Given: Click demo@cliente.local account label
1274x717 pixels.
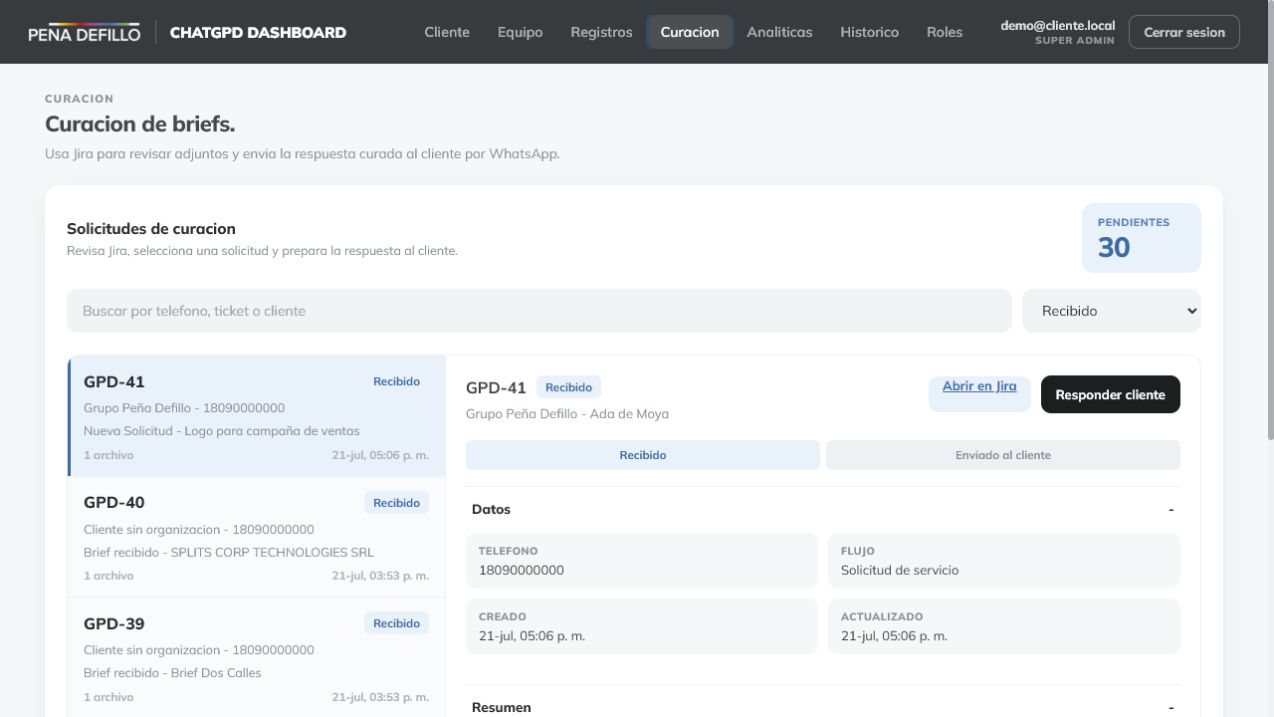Looking at the screenshot, I should tap(1057, 26).
